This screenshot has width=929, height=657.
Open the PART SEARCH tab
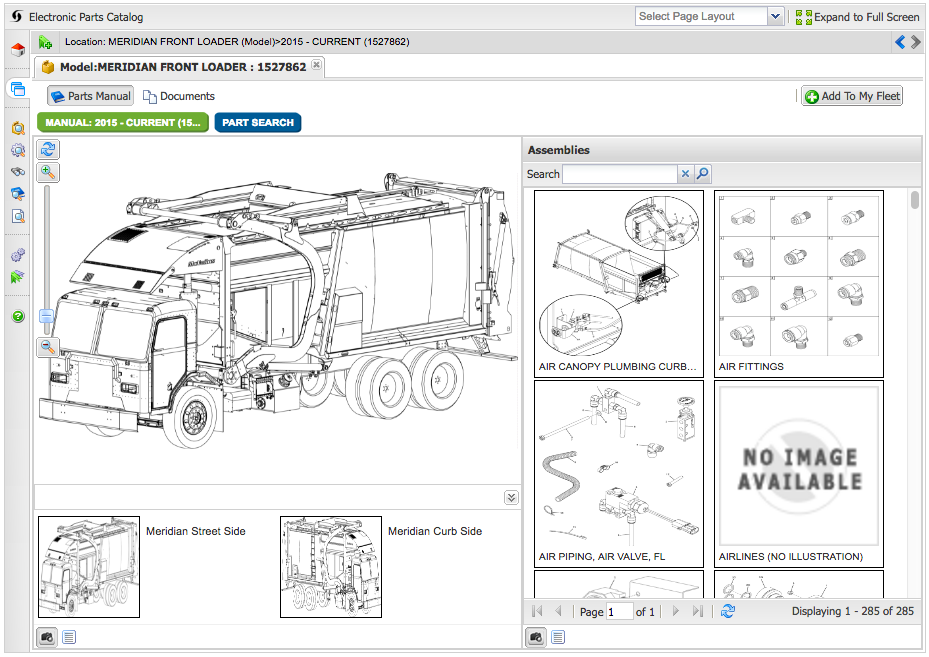pyautogui.click(x=258, y=123)
